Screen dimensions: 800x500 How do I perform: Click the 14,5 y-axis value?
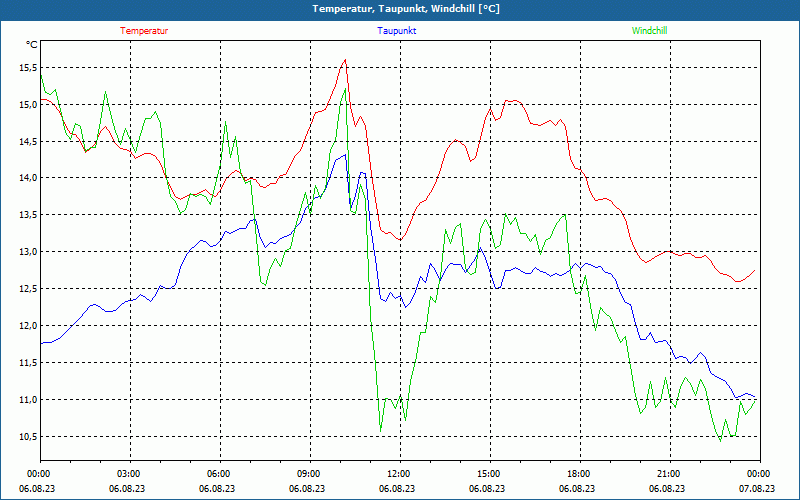29,141
